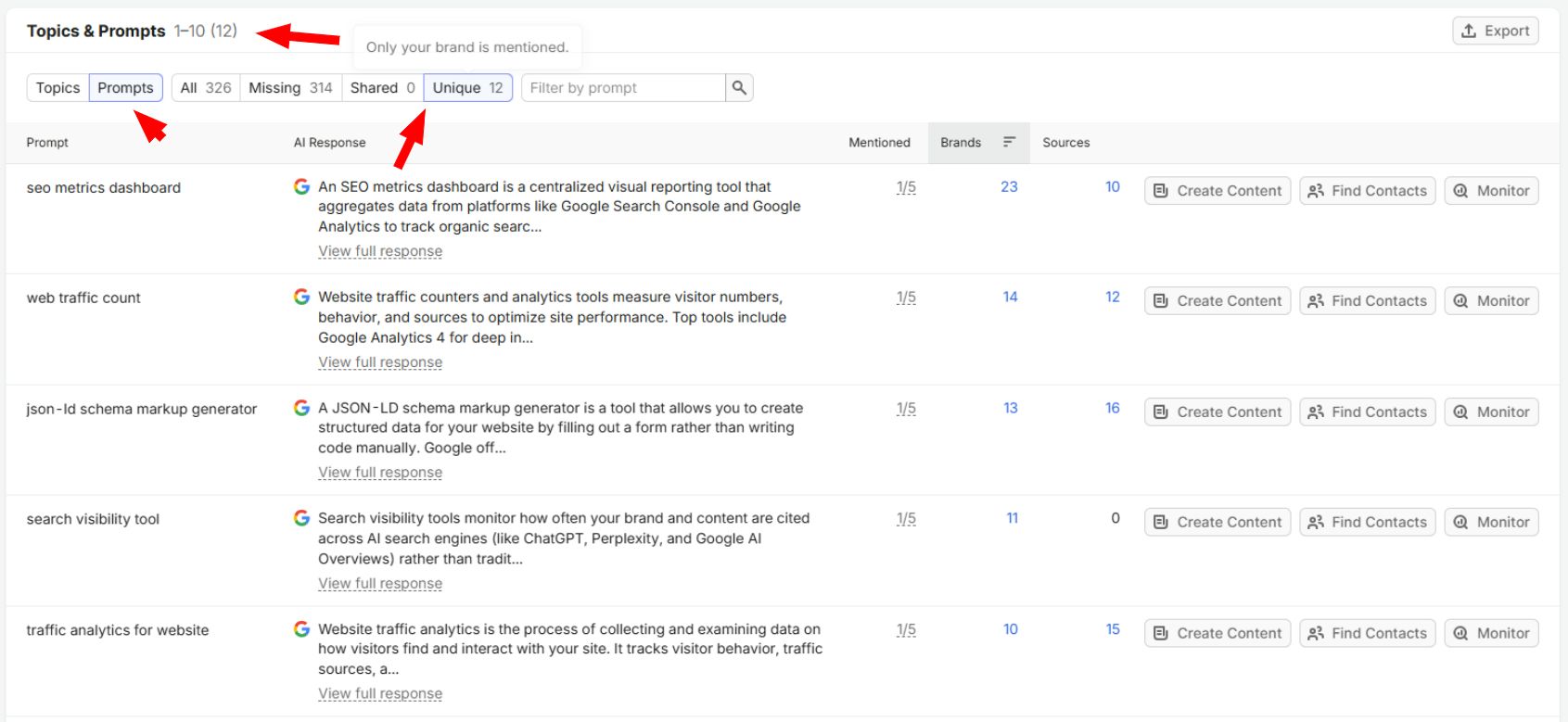Open 23 brands for seo metrics dashboard
The height and width of the screenshot is (722, 1568).
[x=1009, y=187]
